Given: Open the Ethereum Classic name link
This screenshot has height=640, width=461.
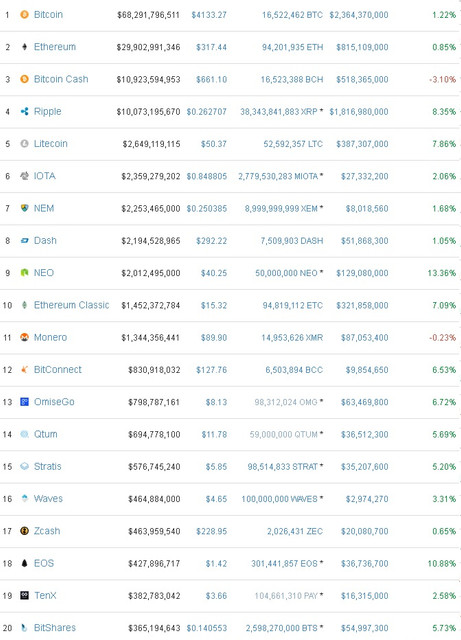Looking at the screenshot, I should pyautogui.click(x=71, y=305).
